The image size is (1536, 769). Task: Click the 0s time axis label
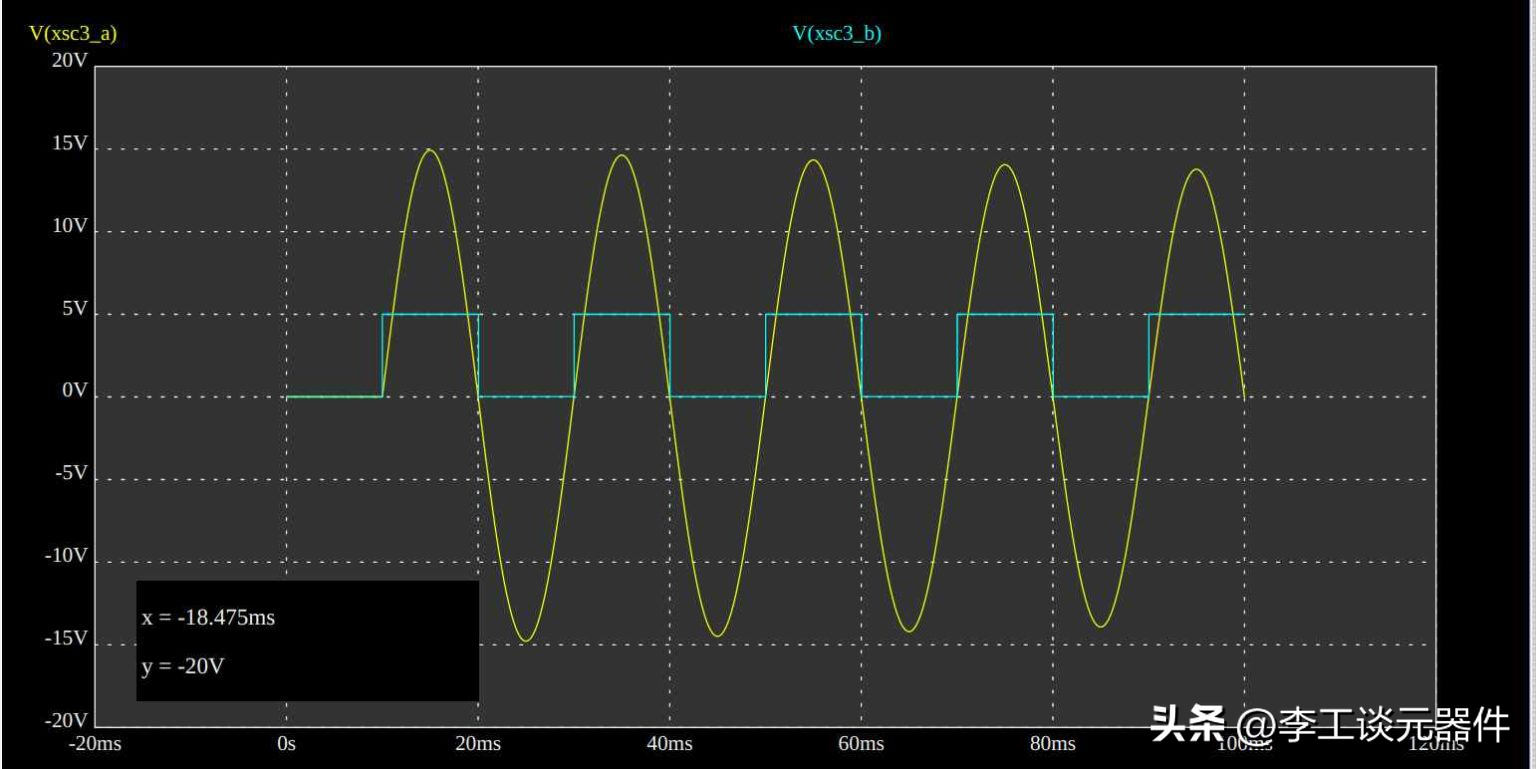click(x=287, y=744)
